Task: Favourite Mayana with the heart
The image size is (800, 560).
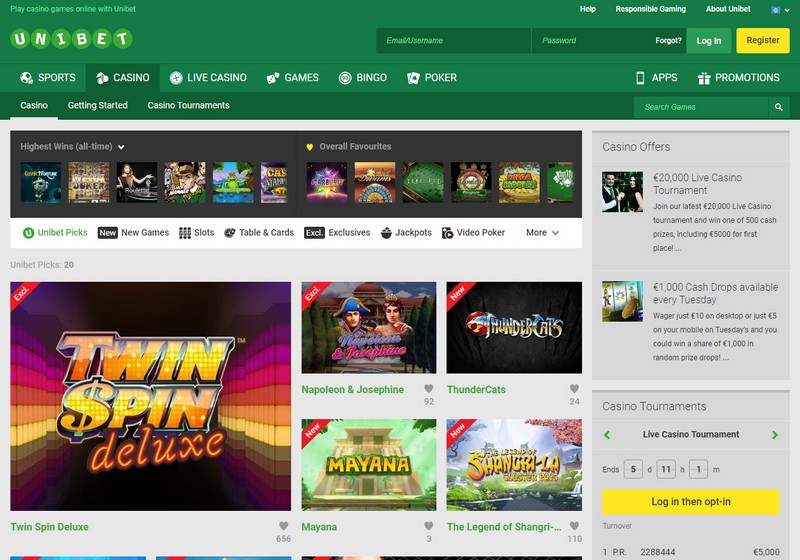Action: pos(429,526)
